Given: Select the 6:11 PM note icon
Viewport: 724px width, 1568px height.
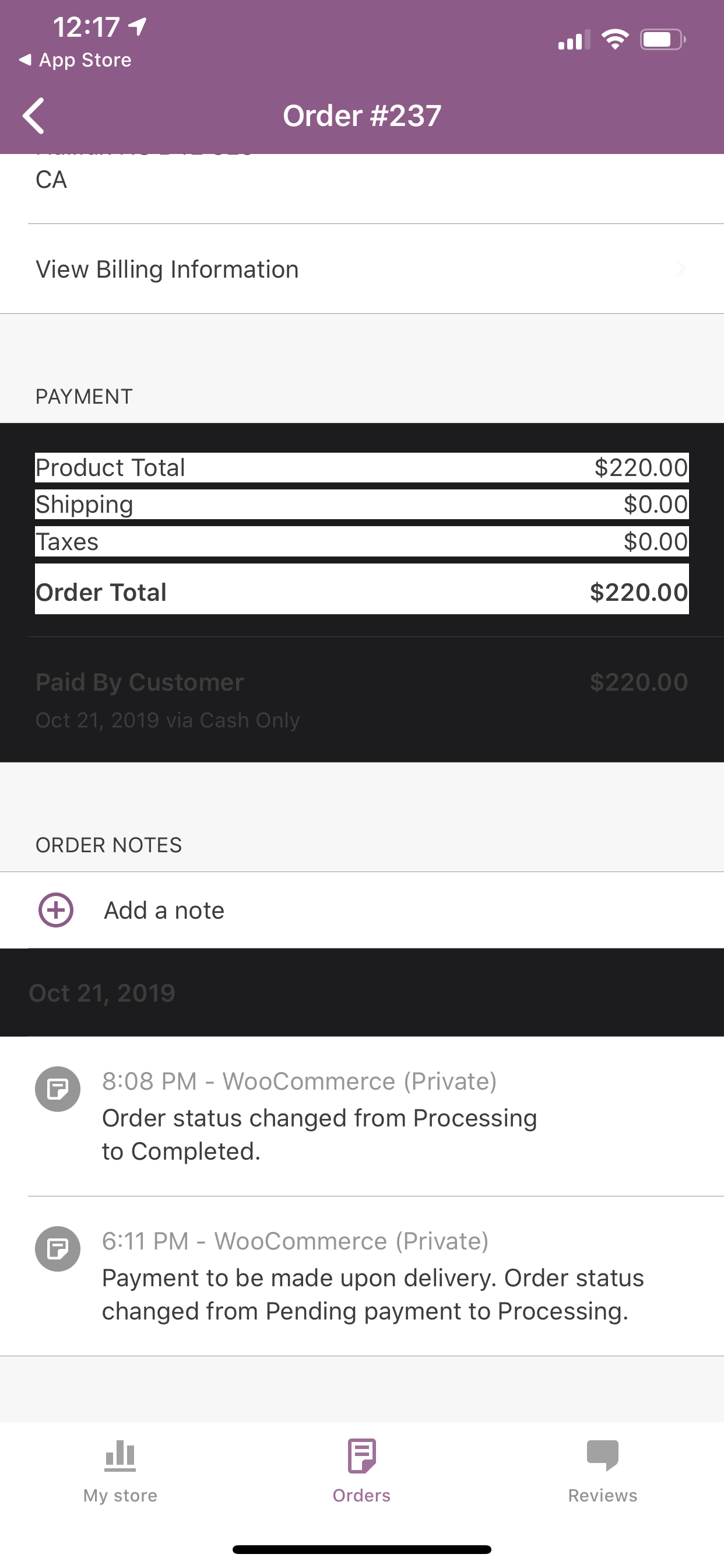Looking at the screenshot, I should [x=58, y=1248].
